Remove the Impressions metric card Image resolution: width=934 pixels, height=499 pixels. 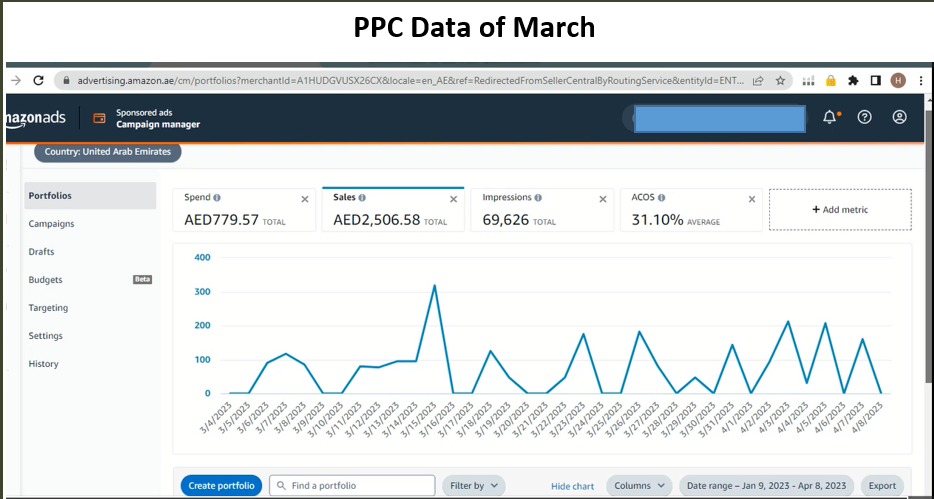point(603,199)
